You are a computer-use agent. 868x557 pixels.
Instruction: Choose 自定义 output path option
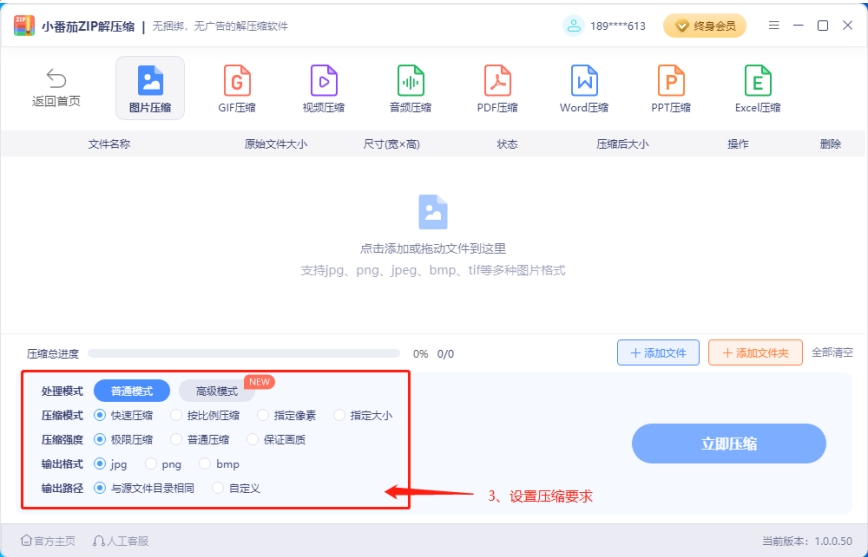[219, 488]
